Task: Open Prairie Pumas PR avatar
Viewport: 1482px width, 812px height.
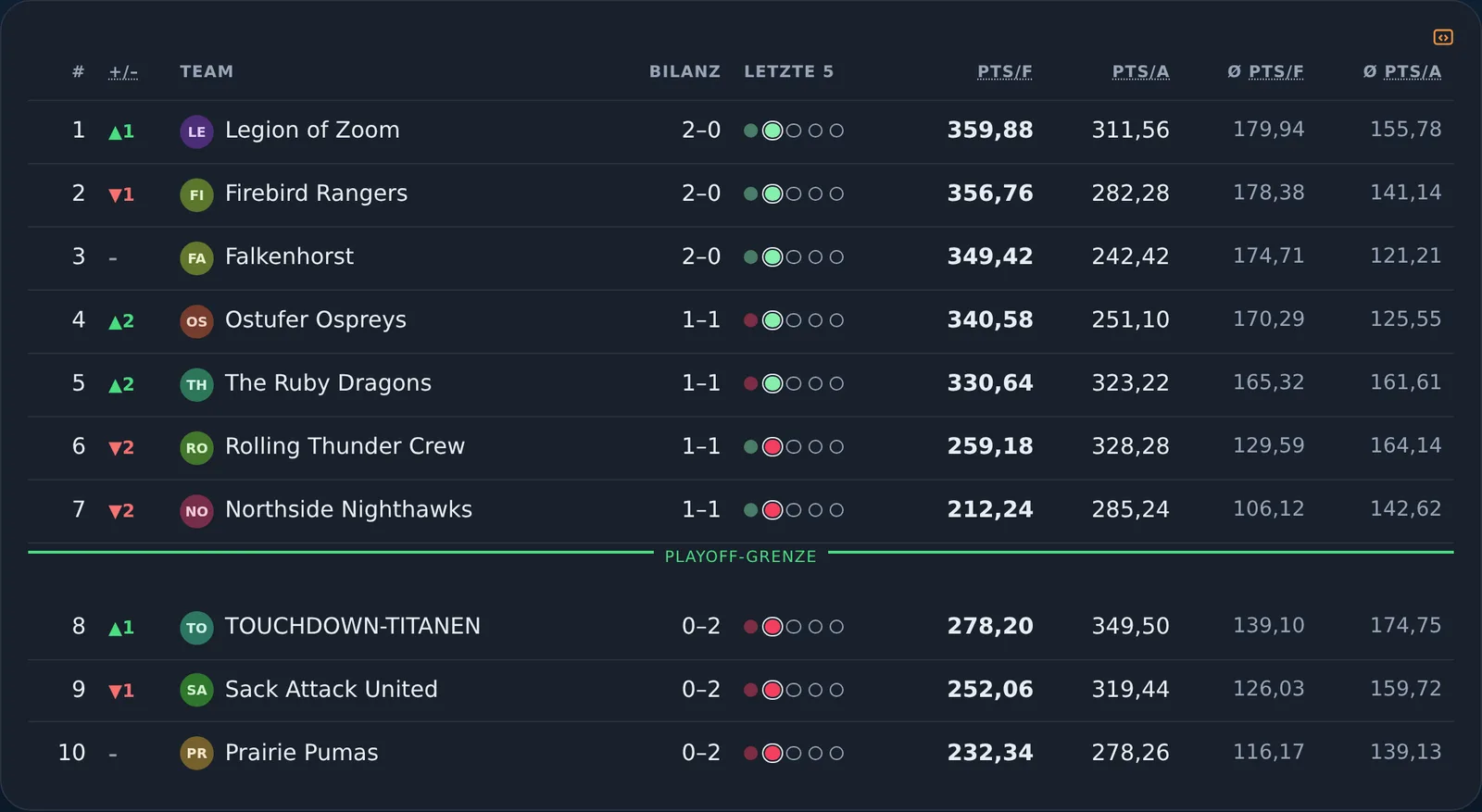Action: pyautogui.click(x=196, y=753)
